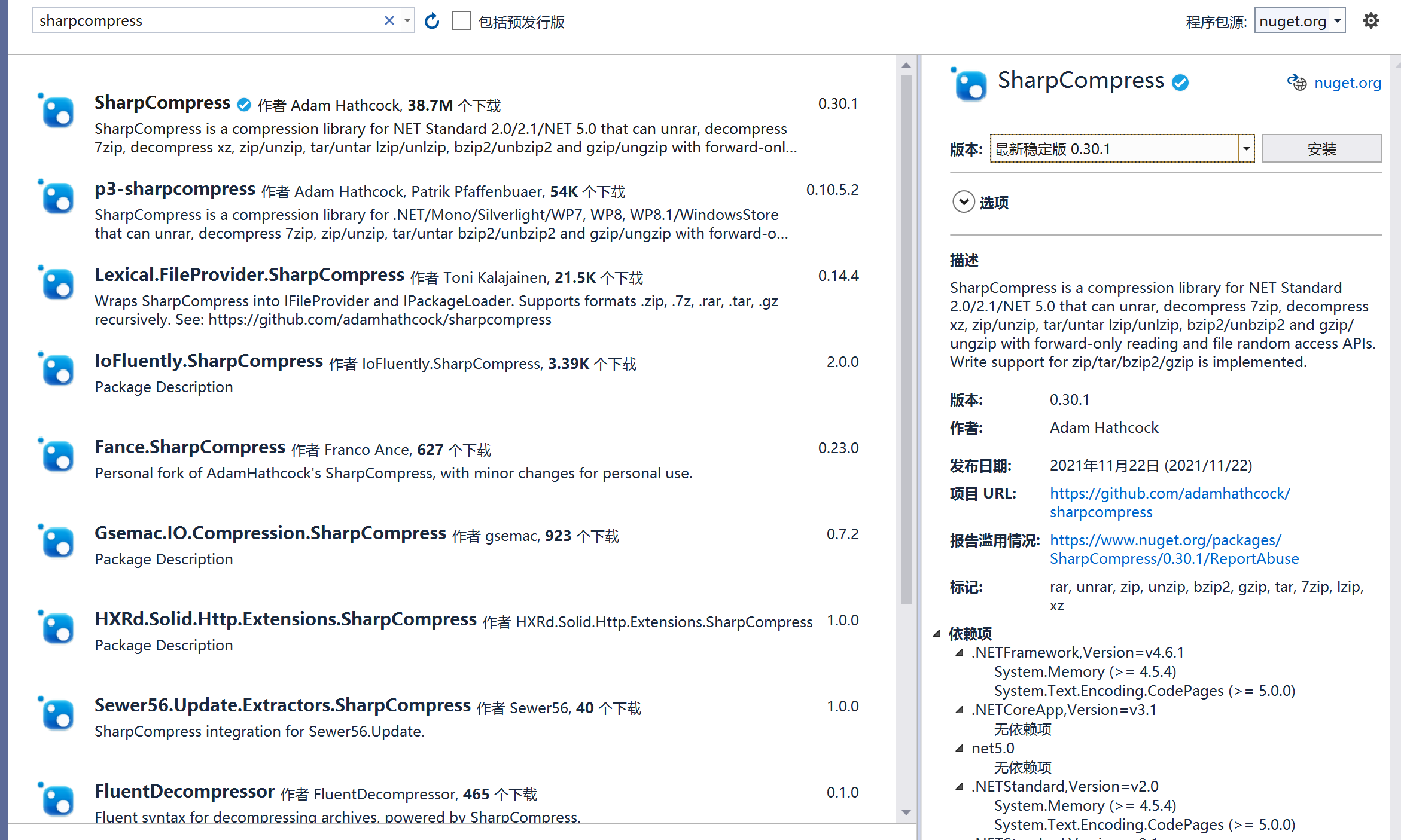This screenshot has width=1401, height=840.
Task: Select Fance.SharpCompress title
Action: point(190,447)
